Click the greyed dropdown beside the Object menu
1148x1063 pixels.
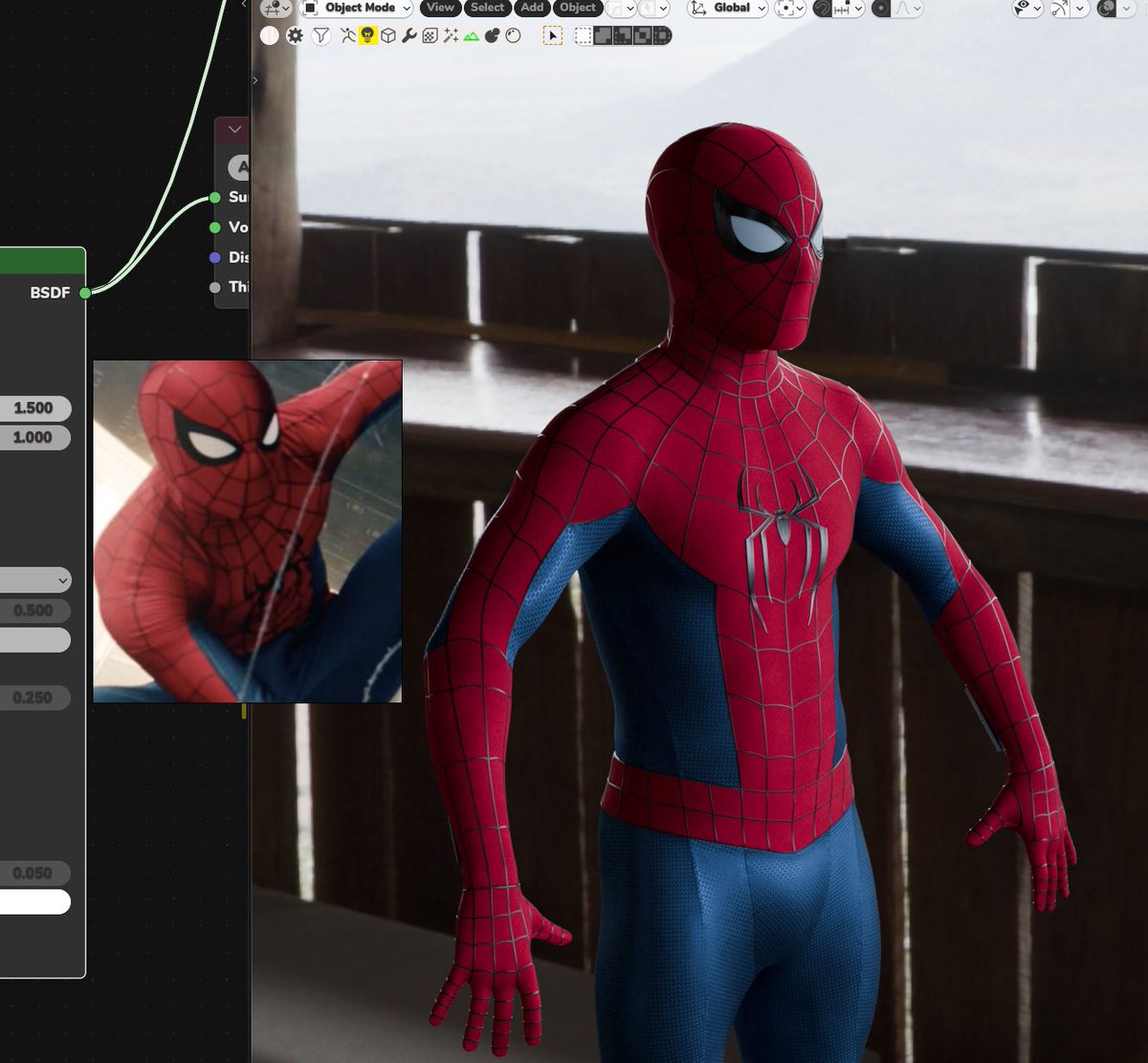coord(620,8)
